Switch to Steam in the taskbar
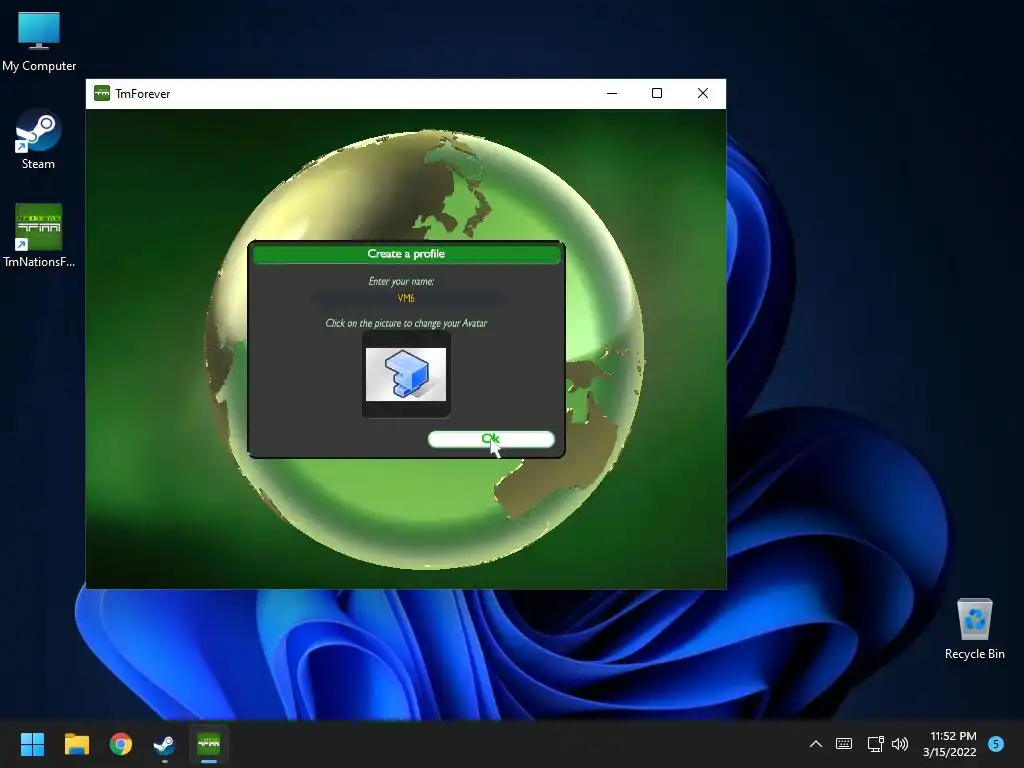 (x=165, y=744)
